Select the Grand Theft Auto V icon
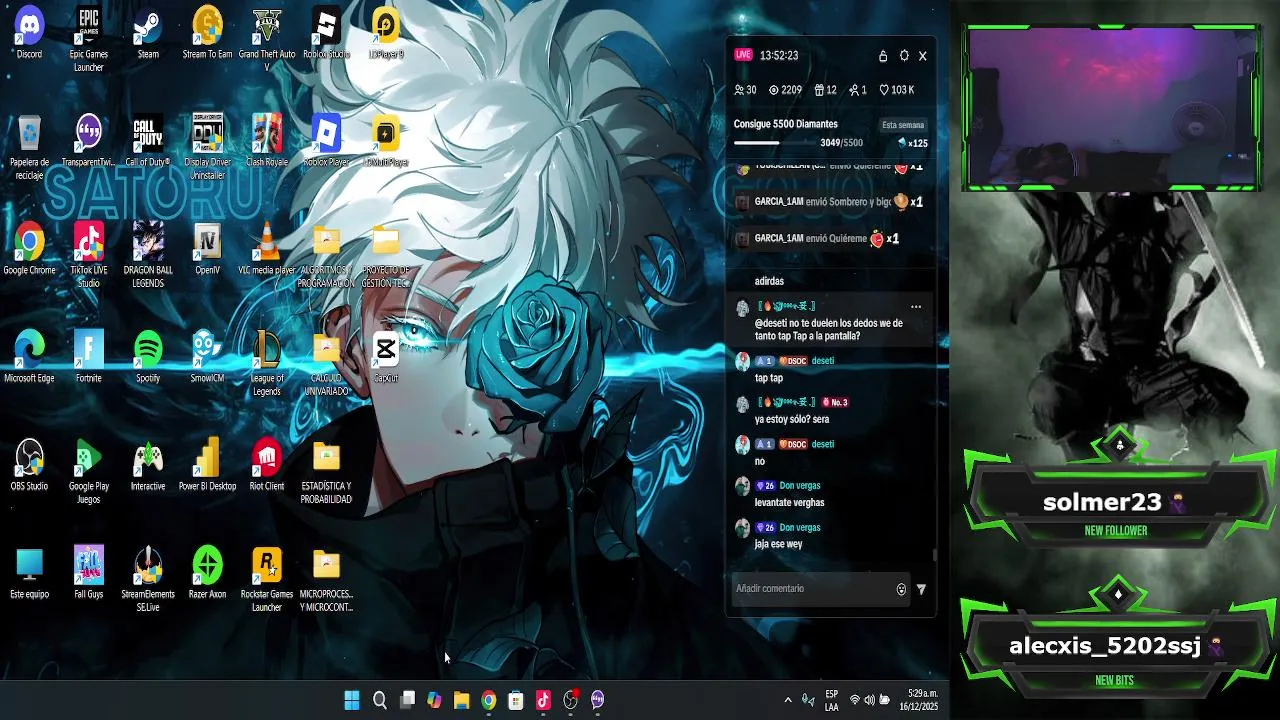This screenshot has width=1280, height=720. pyautogui.click(x=266, y=39)
